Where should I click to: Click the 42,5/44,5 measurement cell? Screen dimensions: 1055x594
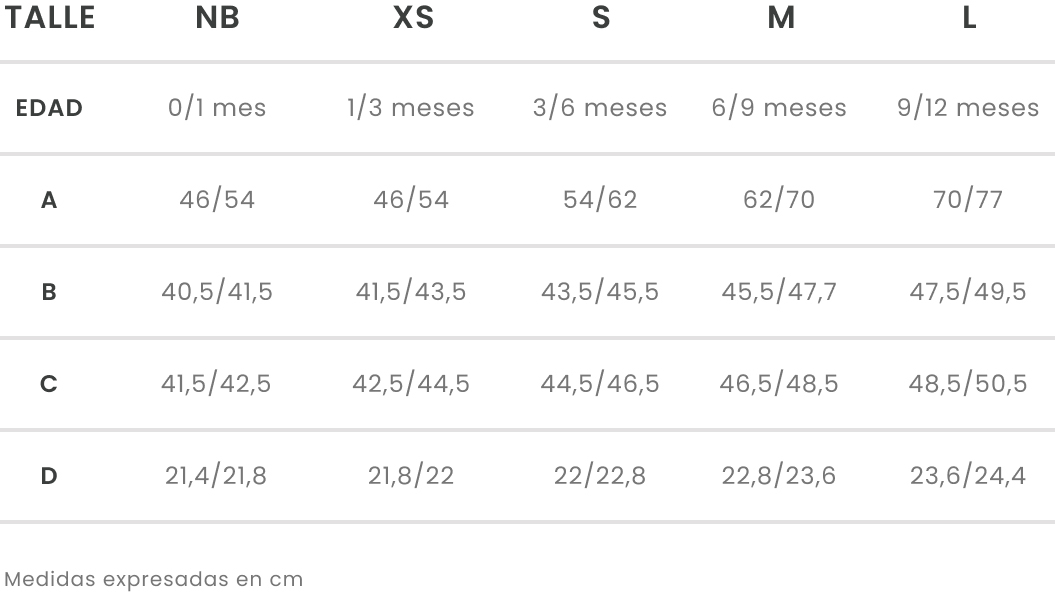pos(410,383)
